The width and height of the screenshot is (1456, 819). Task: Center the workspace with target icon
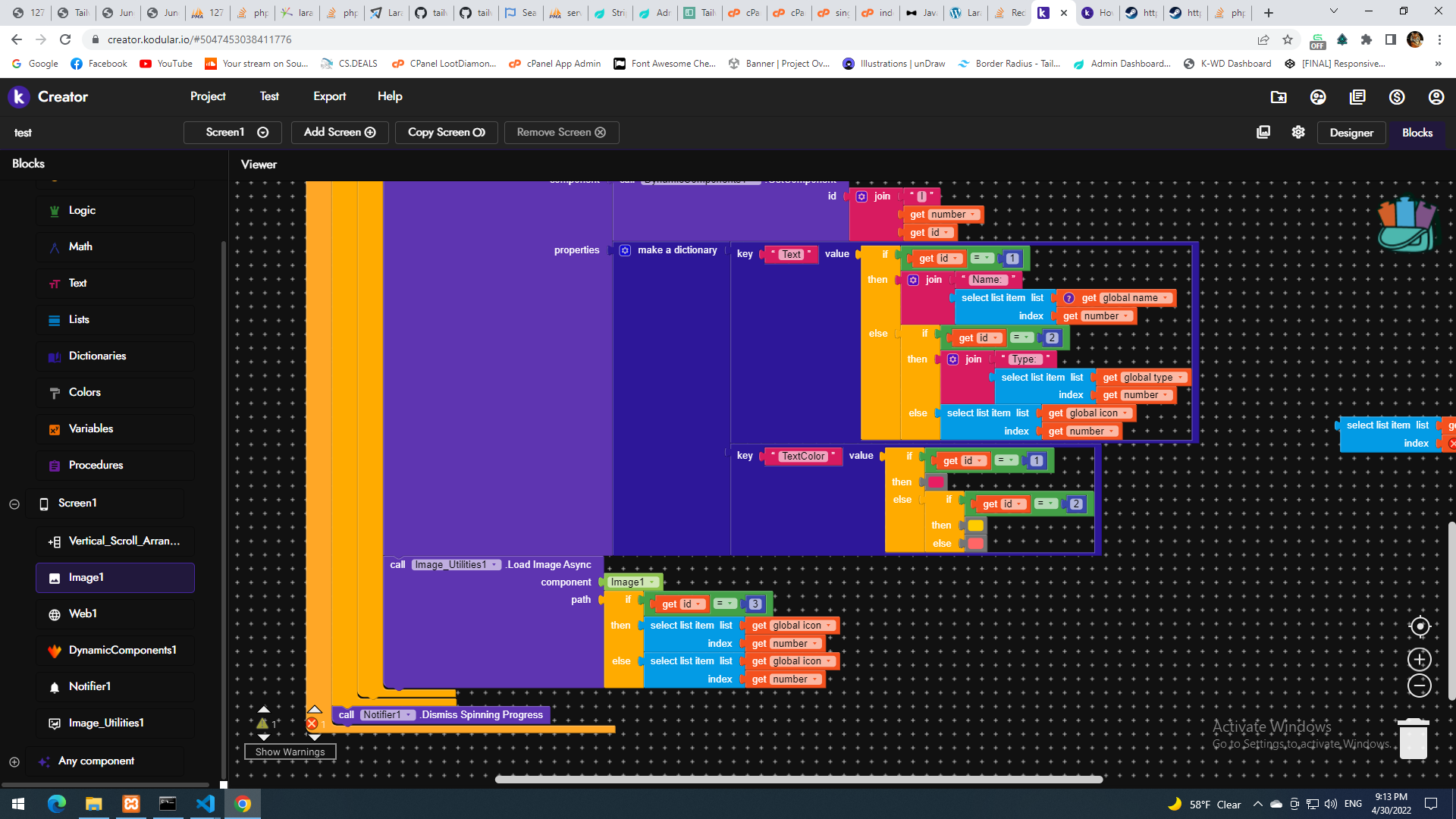[x=1420, y=626]
